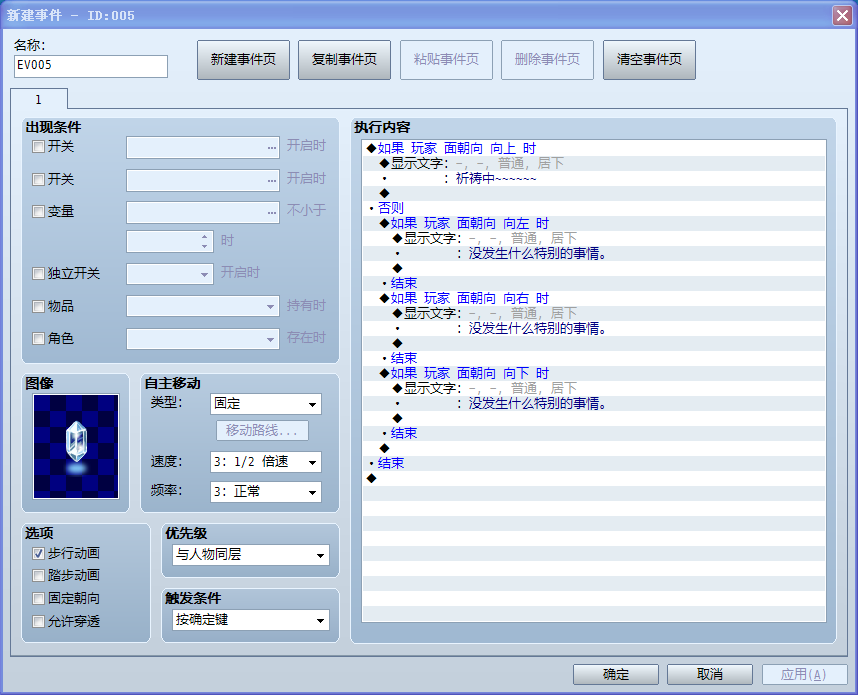This screenshot has height=695, width=858.
Task: Enable the 踏步动画 option
Action: point(38,576)
